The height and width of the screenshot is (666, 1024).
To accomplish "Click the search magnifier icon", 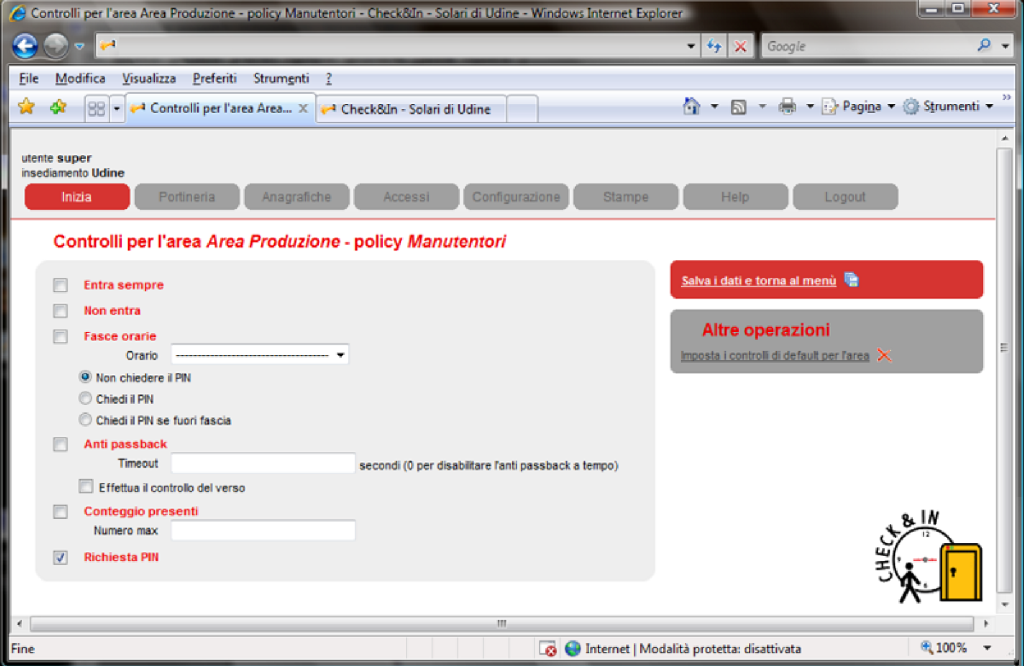I will (x=984, y=46).
